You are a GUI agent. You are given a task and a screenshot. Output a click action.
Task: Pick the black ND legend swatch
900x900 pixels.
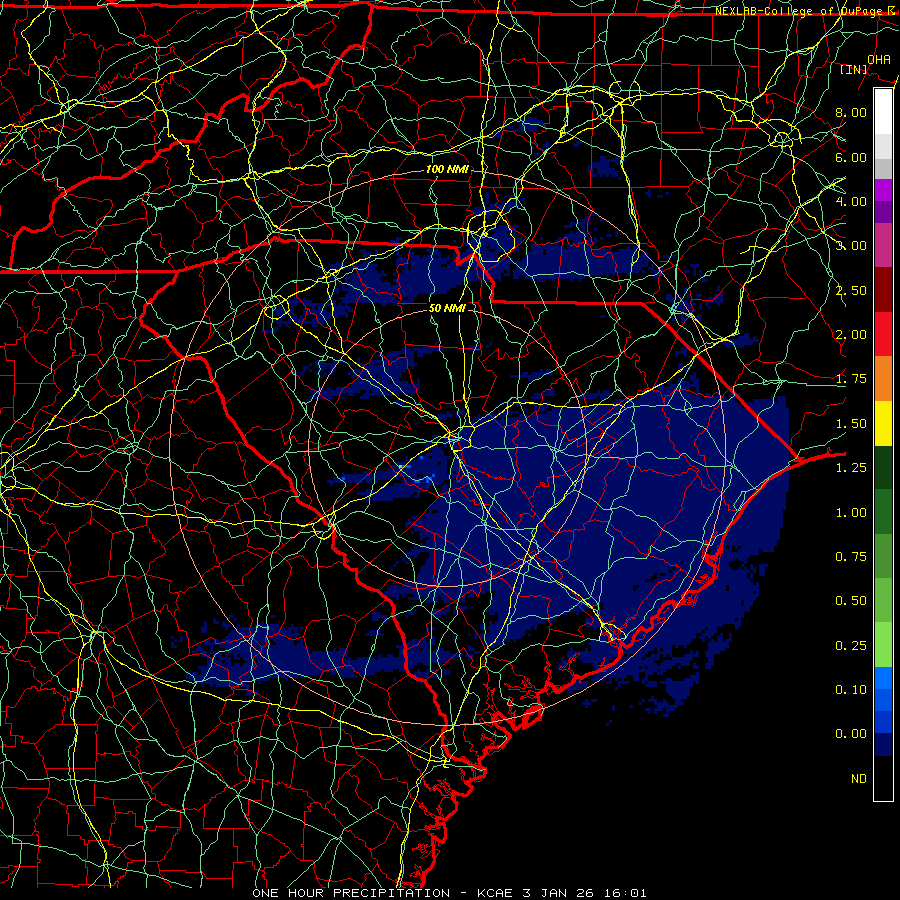pos(883,778)
